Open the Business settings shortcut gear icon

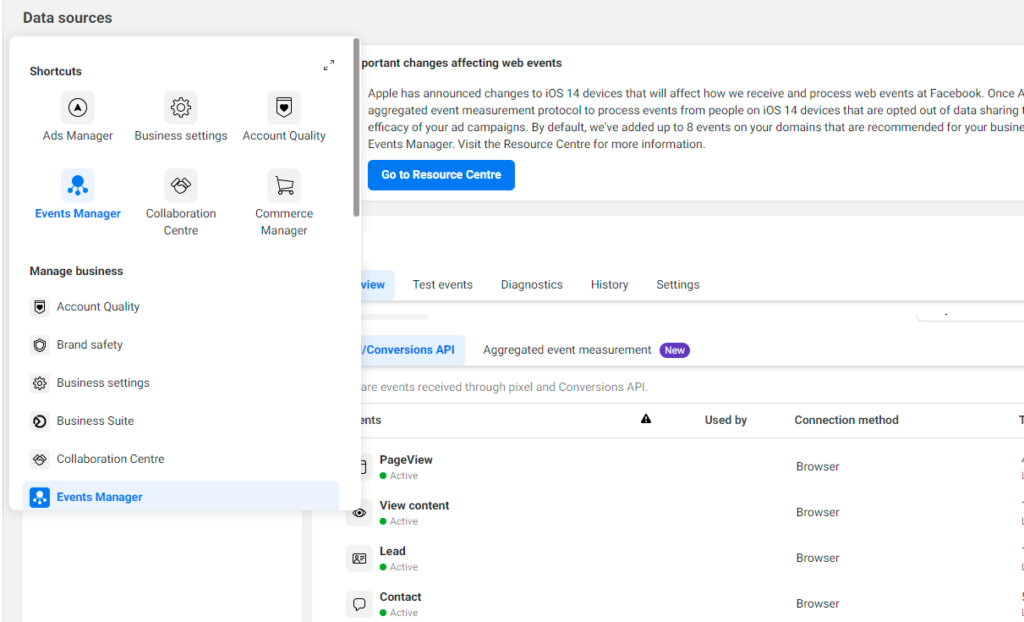pyautogui.click(x=181, y=107)
